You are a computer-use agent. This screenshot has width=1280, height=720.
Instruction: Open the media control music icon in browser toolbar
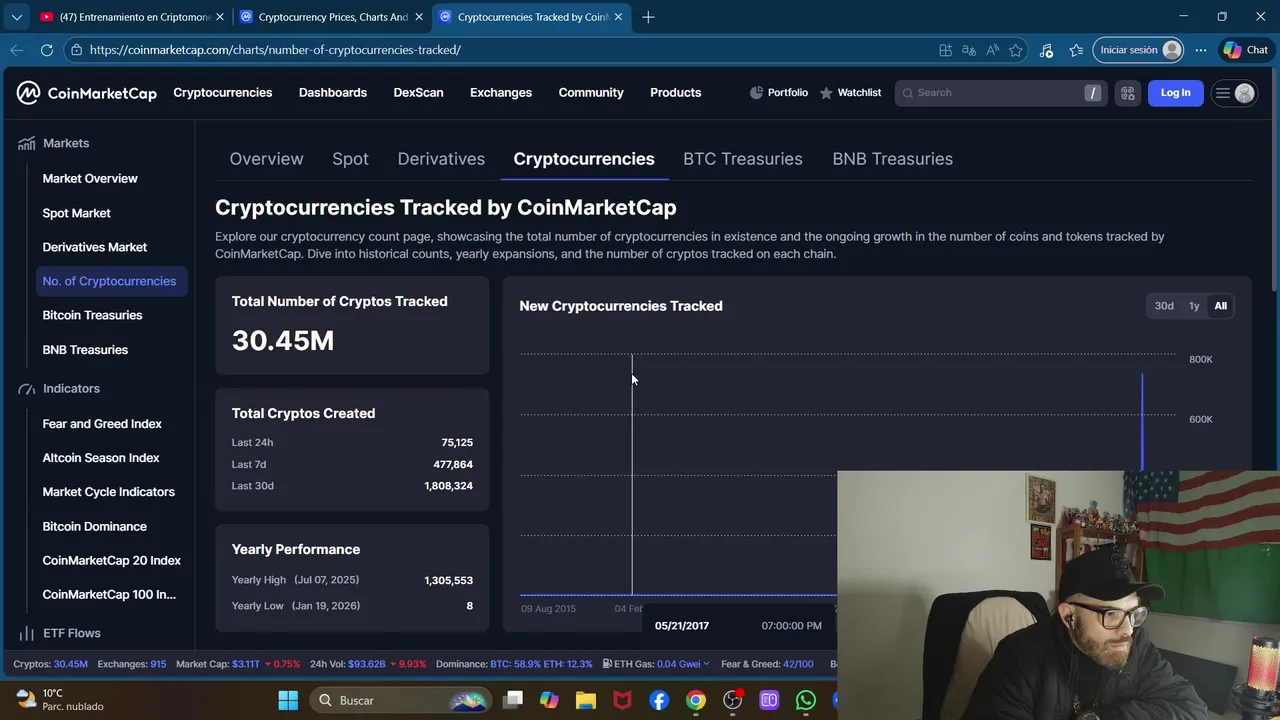click(x=1046, y=50)
